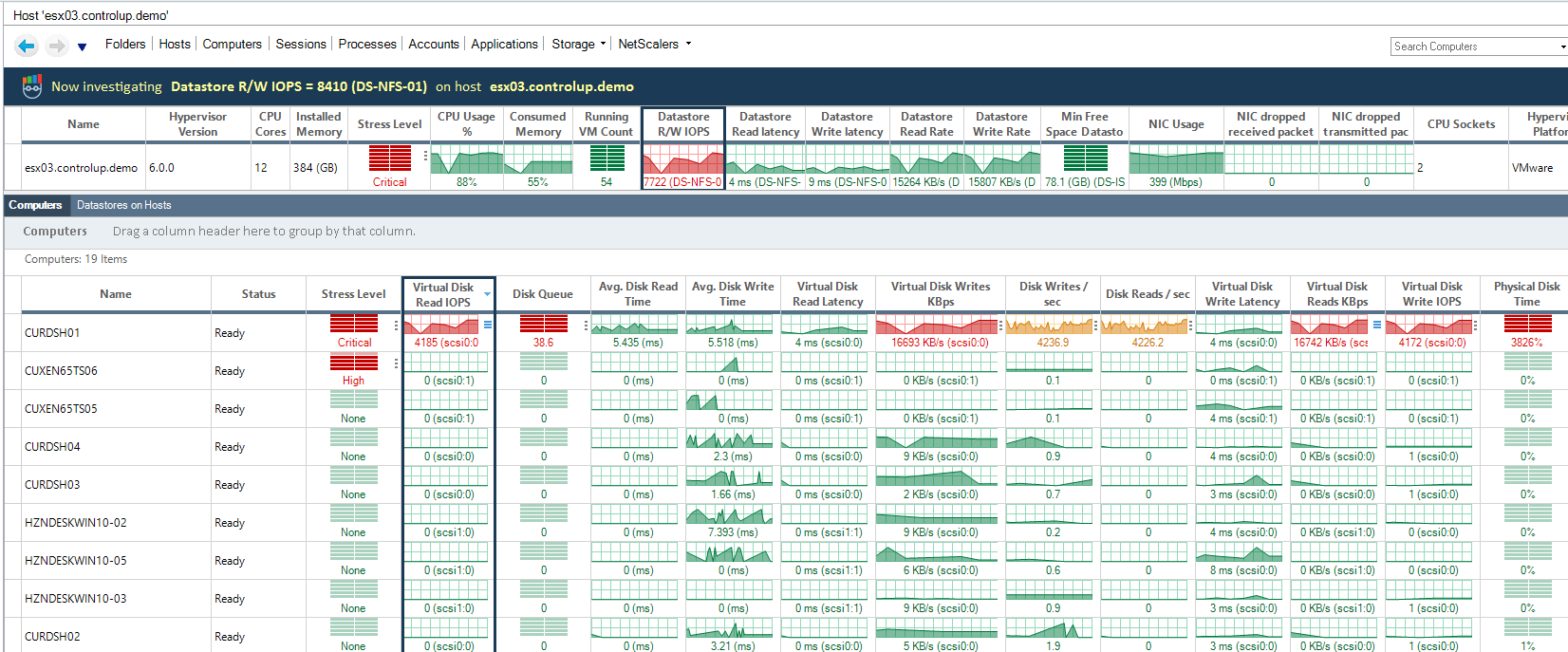Click the Search Computers input field
This screenshot has width=1568, height=652.
pos(1476,47)
